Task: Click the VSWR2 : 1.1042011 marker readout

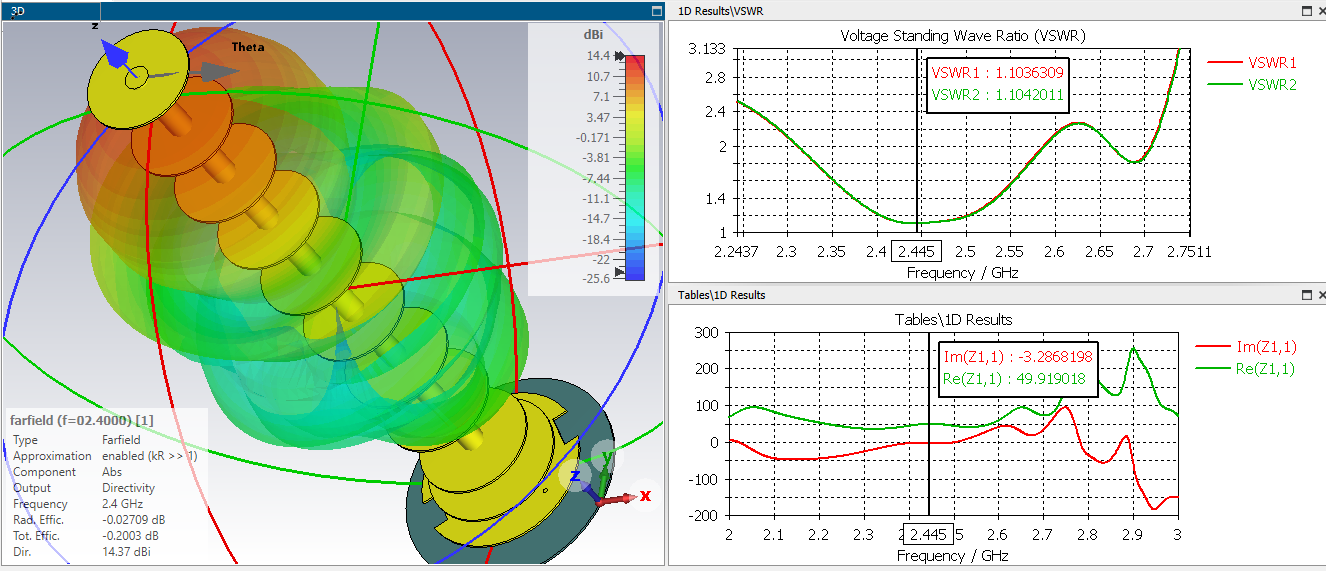Action: point(997,96)
